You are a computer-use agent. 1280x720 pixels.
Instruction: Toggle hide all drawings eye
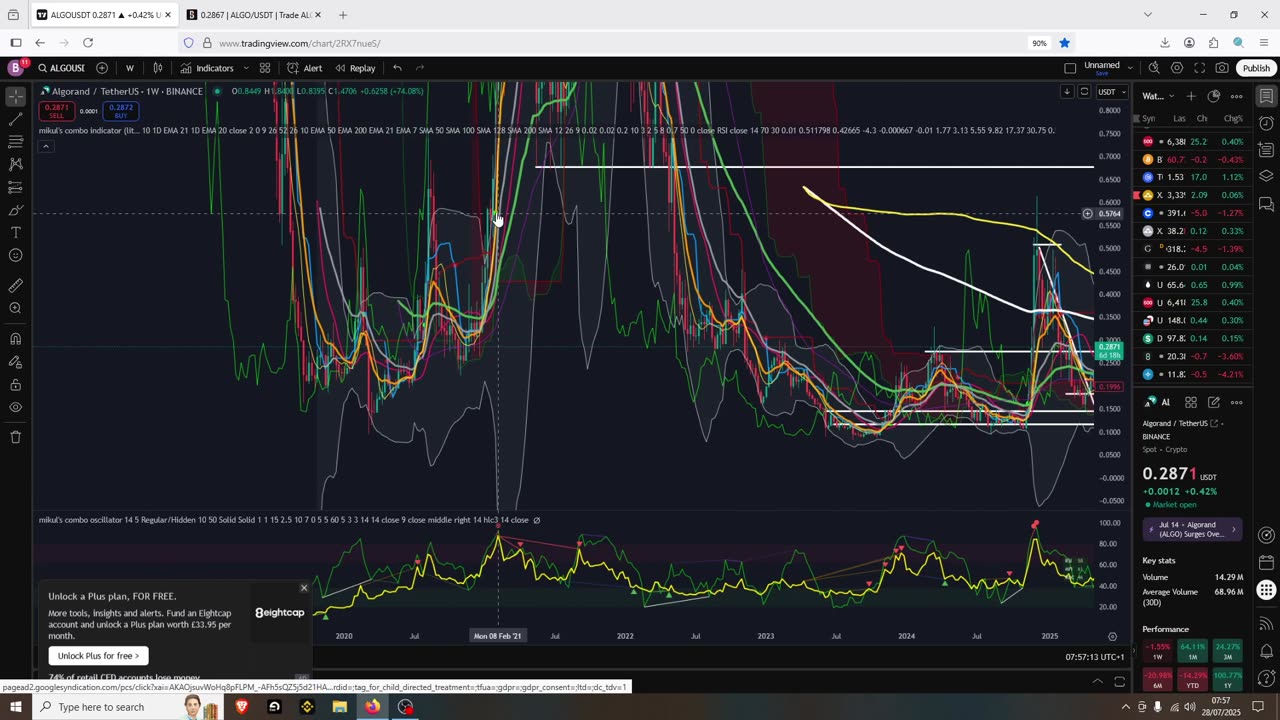tap(15, 407)
